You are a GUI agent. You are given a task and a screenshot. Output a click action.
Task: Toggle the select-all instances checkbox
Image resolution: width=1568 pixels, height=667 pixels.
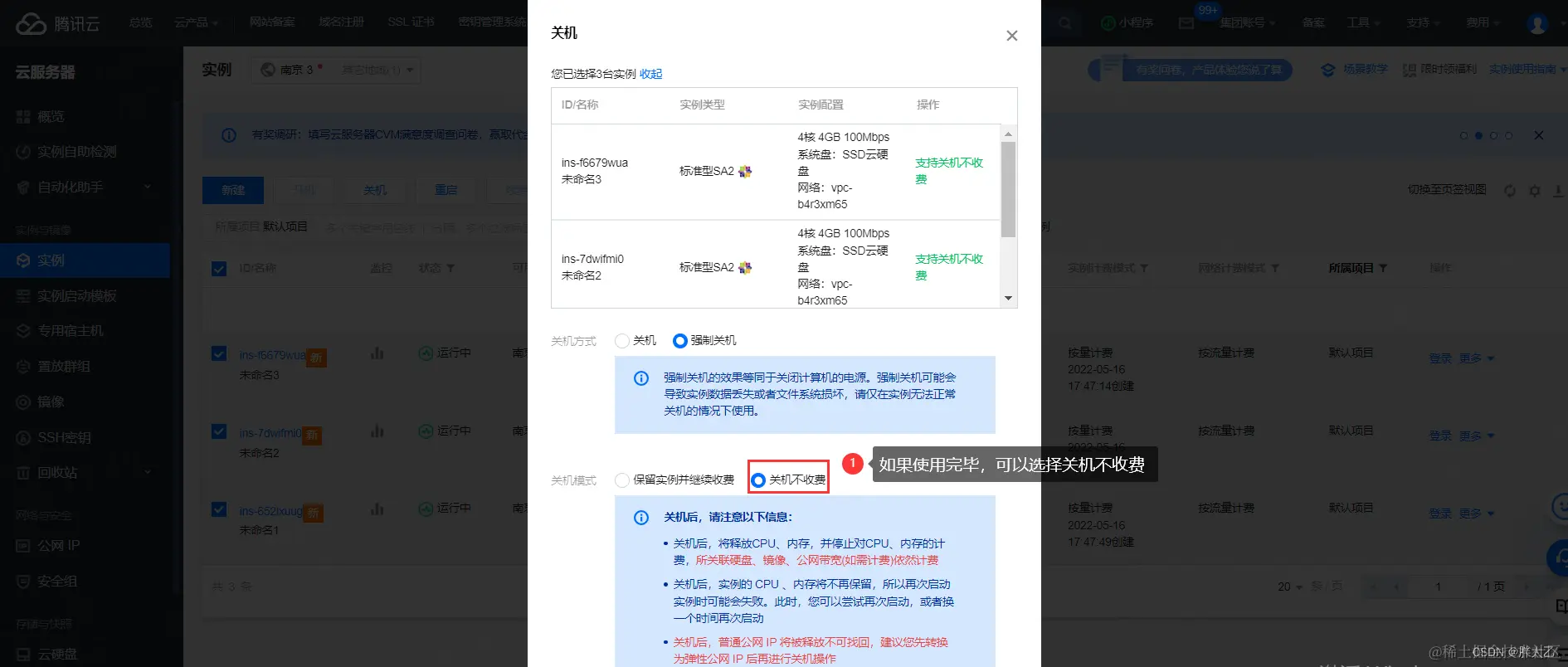click(x=219, y=269)
